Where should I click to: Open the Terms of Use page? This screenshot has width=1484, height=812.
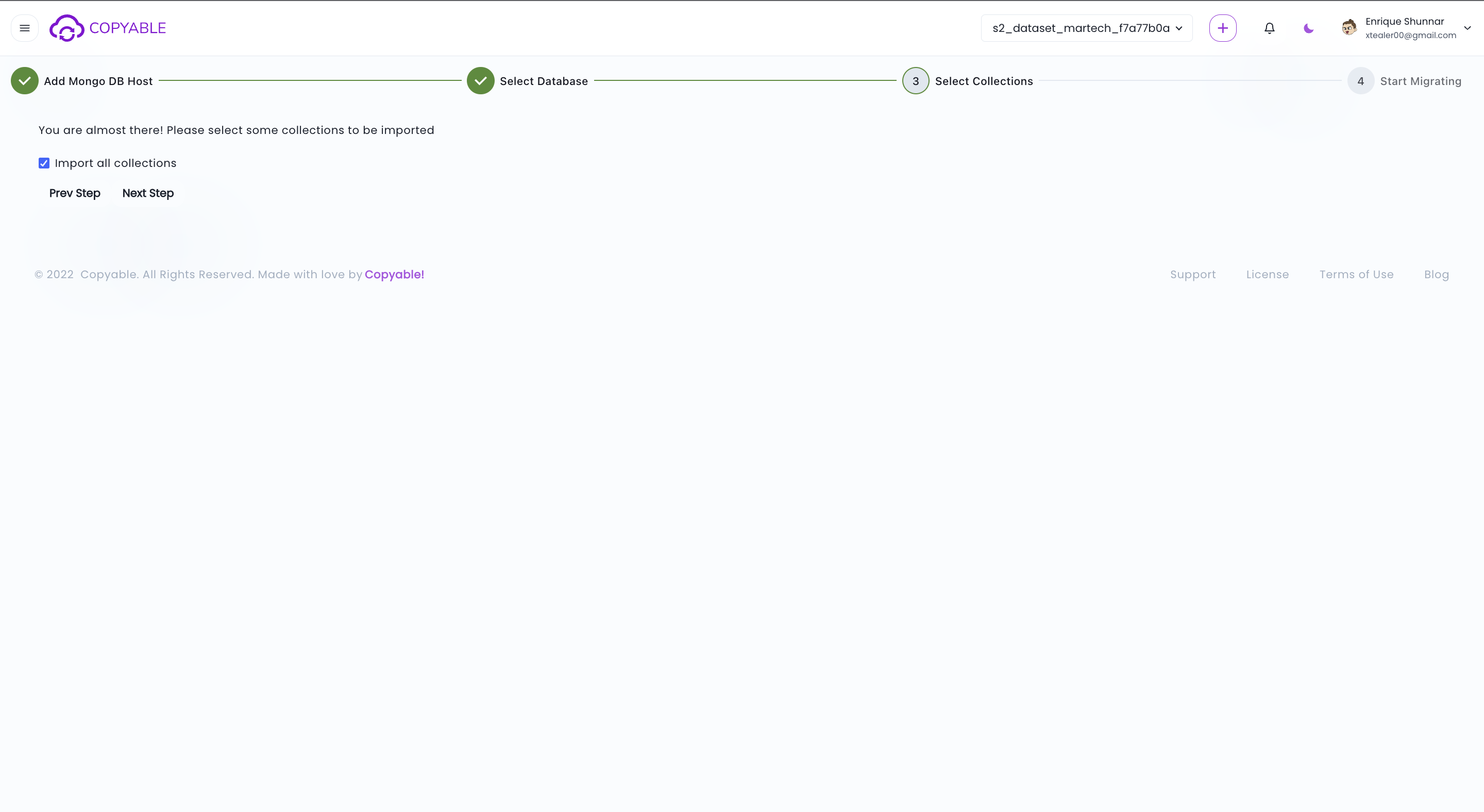(x=1357, y=274)
